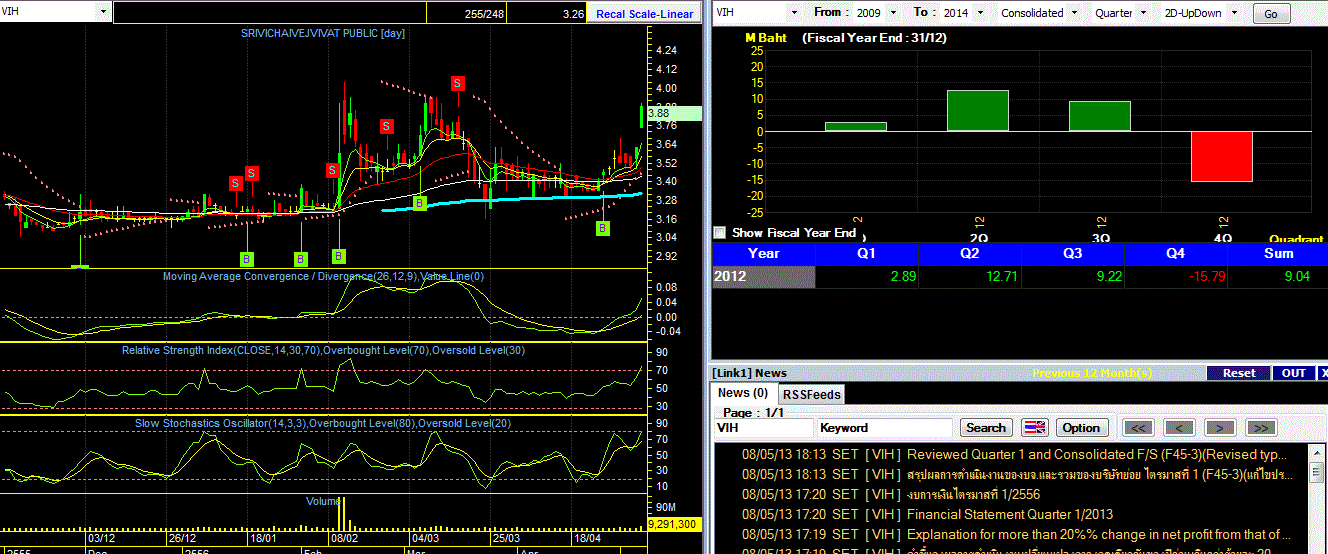Open the VIH symbol dropdown in financials panel
The width and height of the screenshot is (1328, 554).
pyautogui.click(x=795, y=13)
